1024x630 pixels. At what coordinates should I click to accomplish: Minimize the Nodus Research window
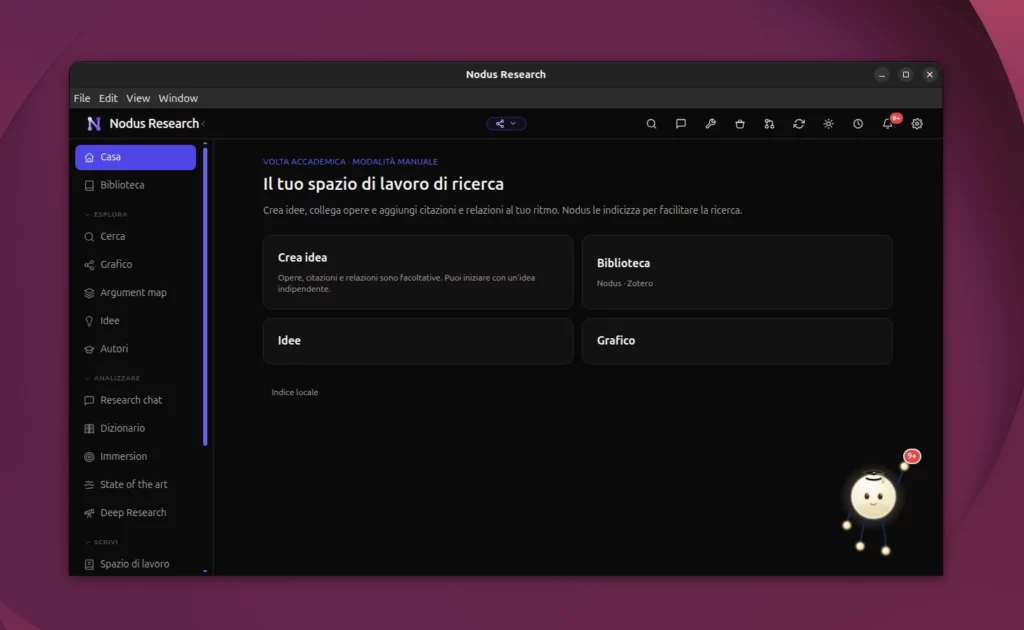coord(882,74)
